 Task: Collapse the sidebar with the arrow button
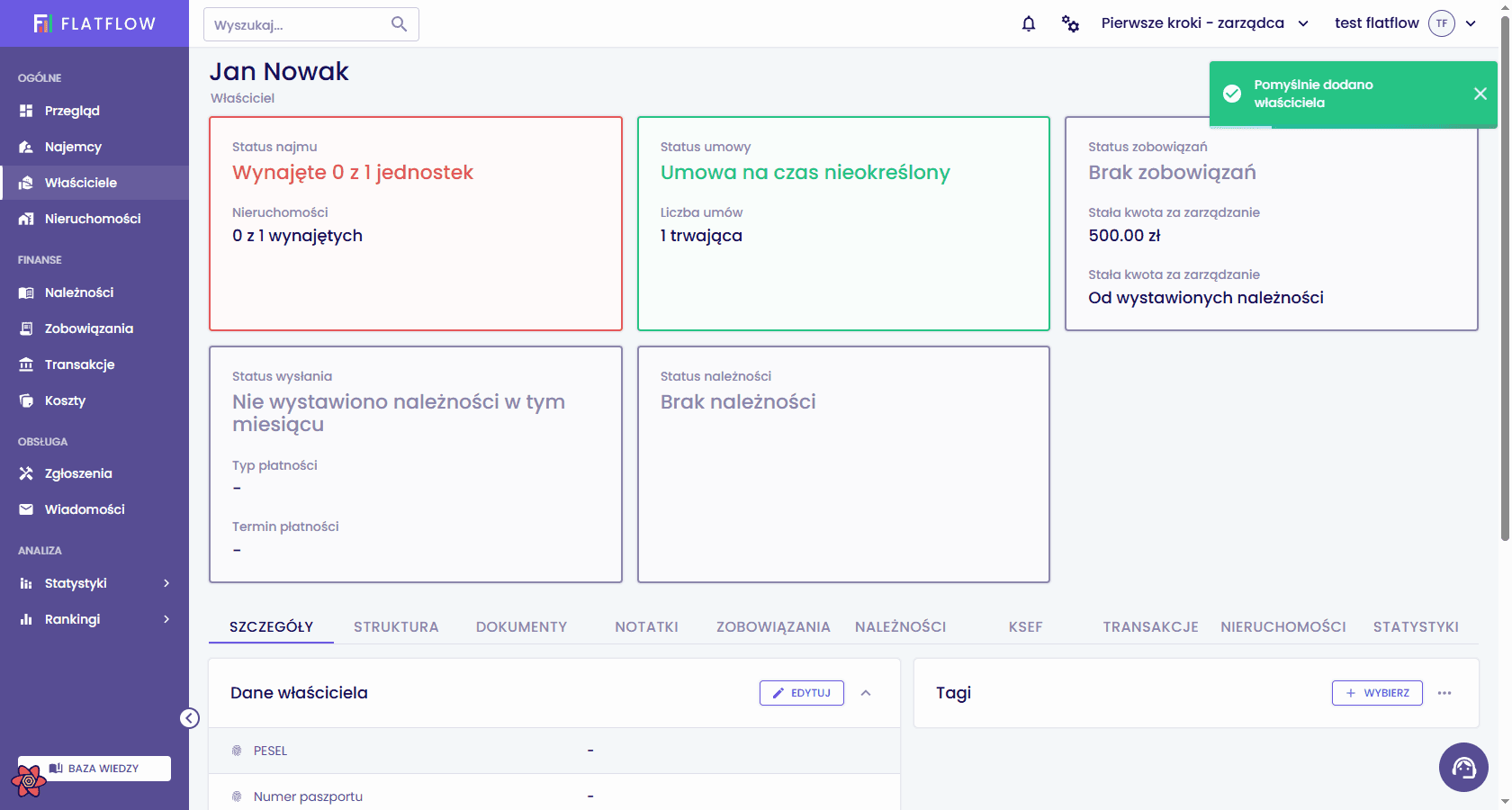coord(189,718)
